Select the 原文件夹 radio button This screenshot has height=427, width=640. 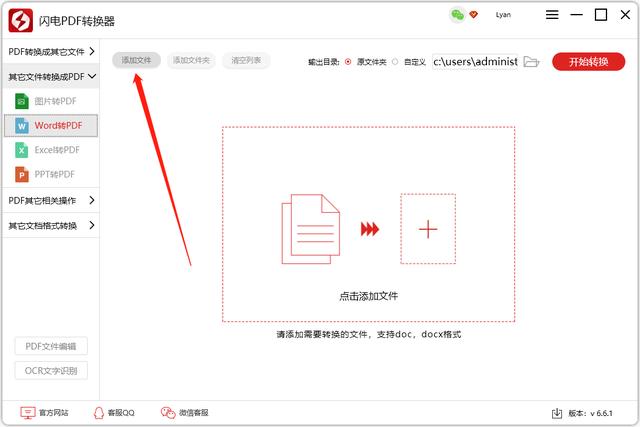pyautogui.click(x=348, y=61)
